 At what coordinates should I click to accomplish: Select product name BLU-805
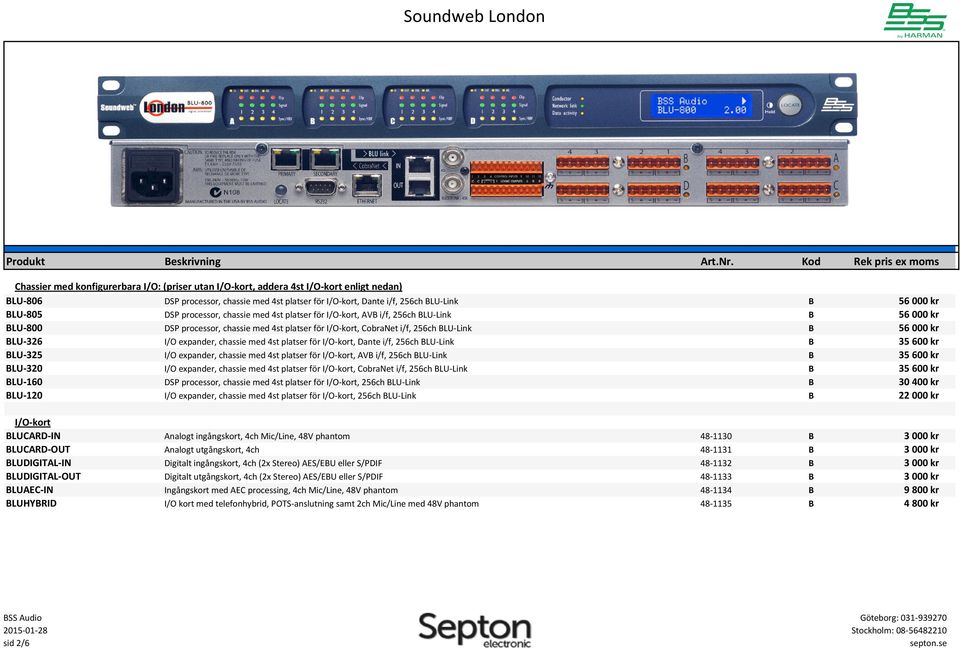[24, 314]
